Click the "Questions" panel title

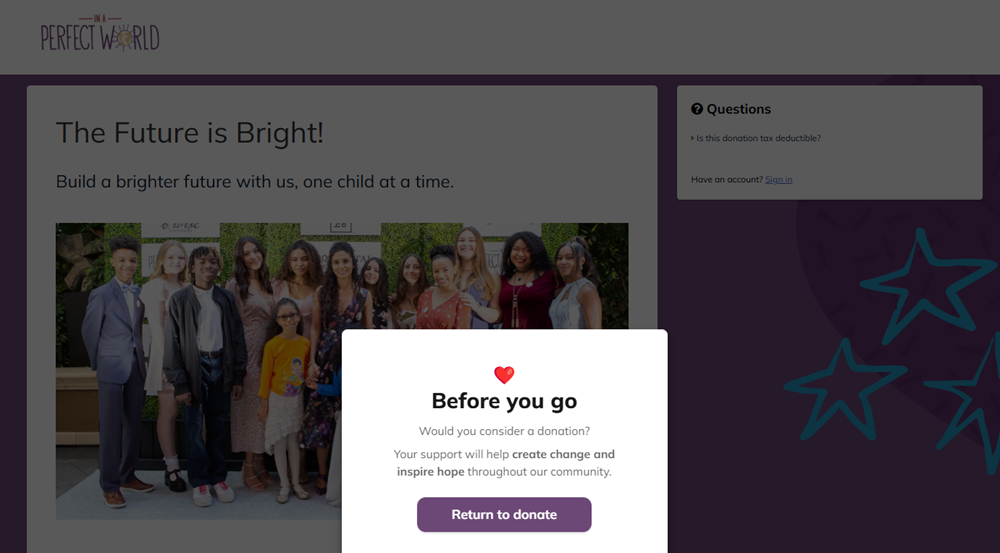(x=738, y=109)
